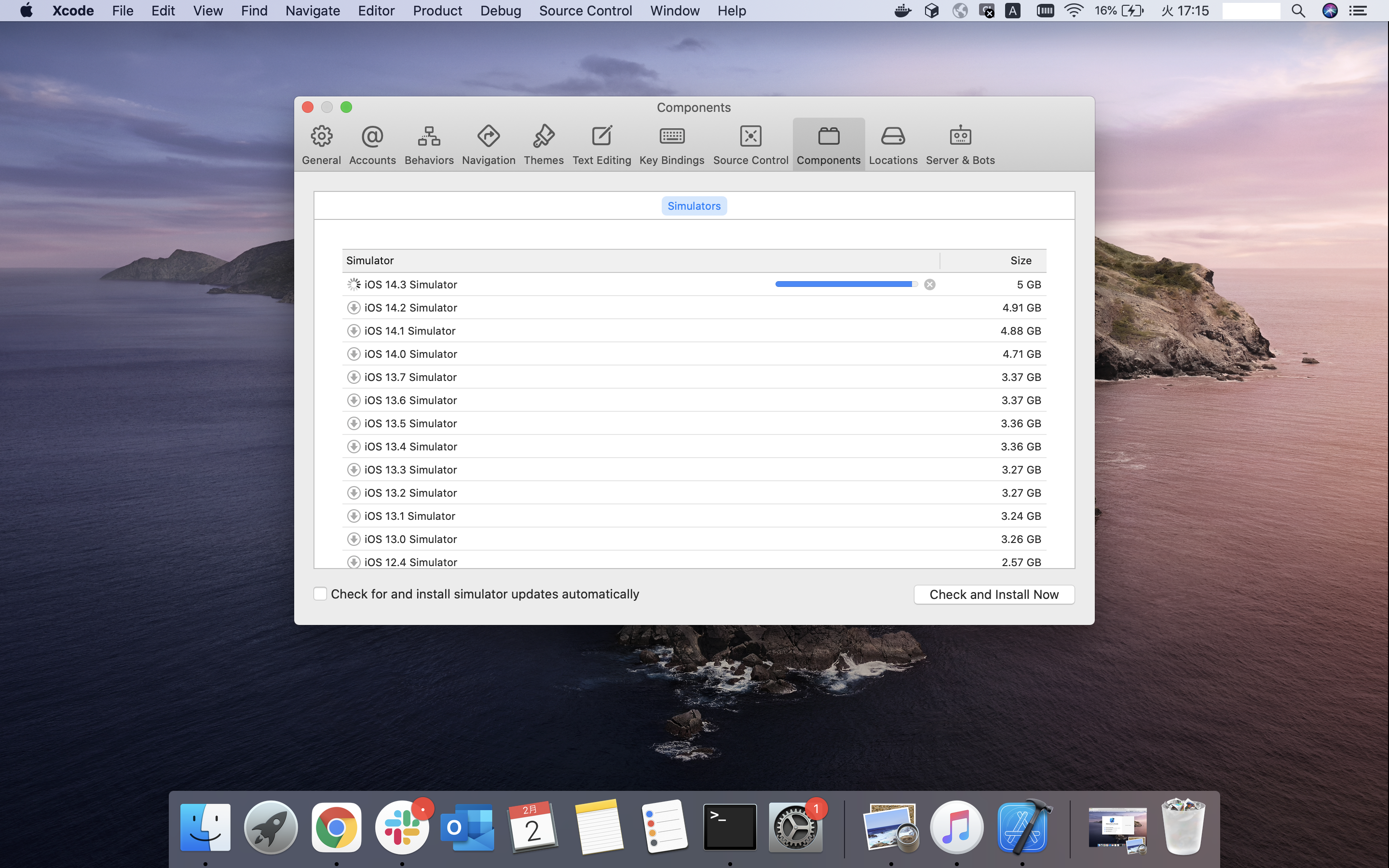The image size is (1389, 868).
Task: Open the Source Control menu
Action: (586, 11)
